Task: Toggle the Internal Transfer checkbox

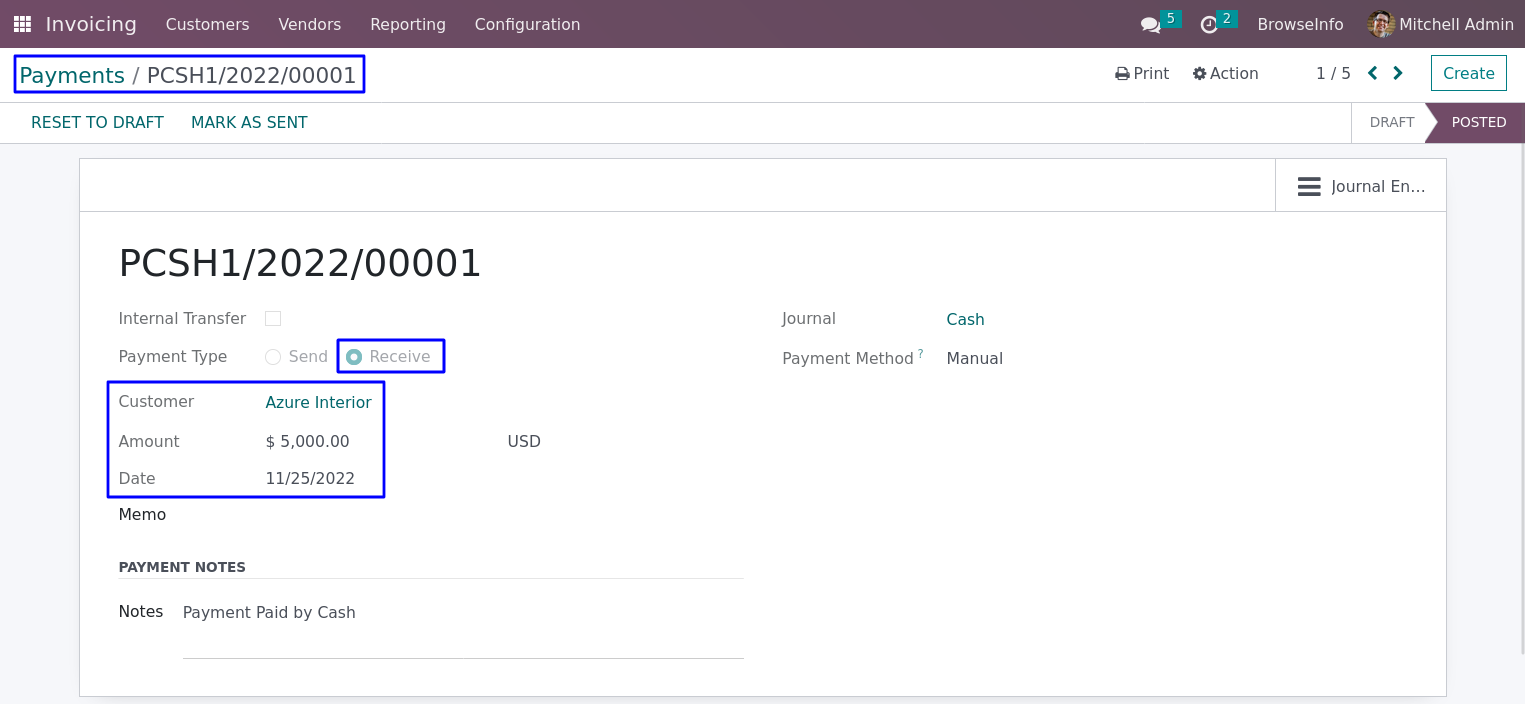Action: pyautogui.click(x=273, y=318)
